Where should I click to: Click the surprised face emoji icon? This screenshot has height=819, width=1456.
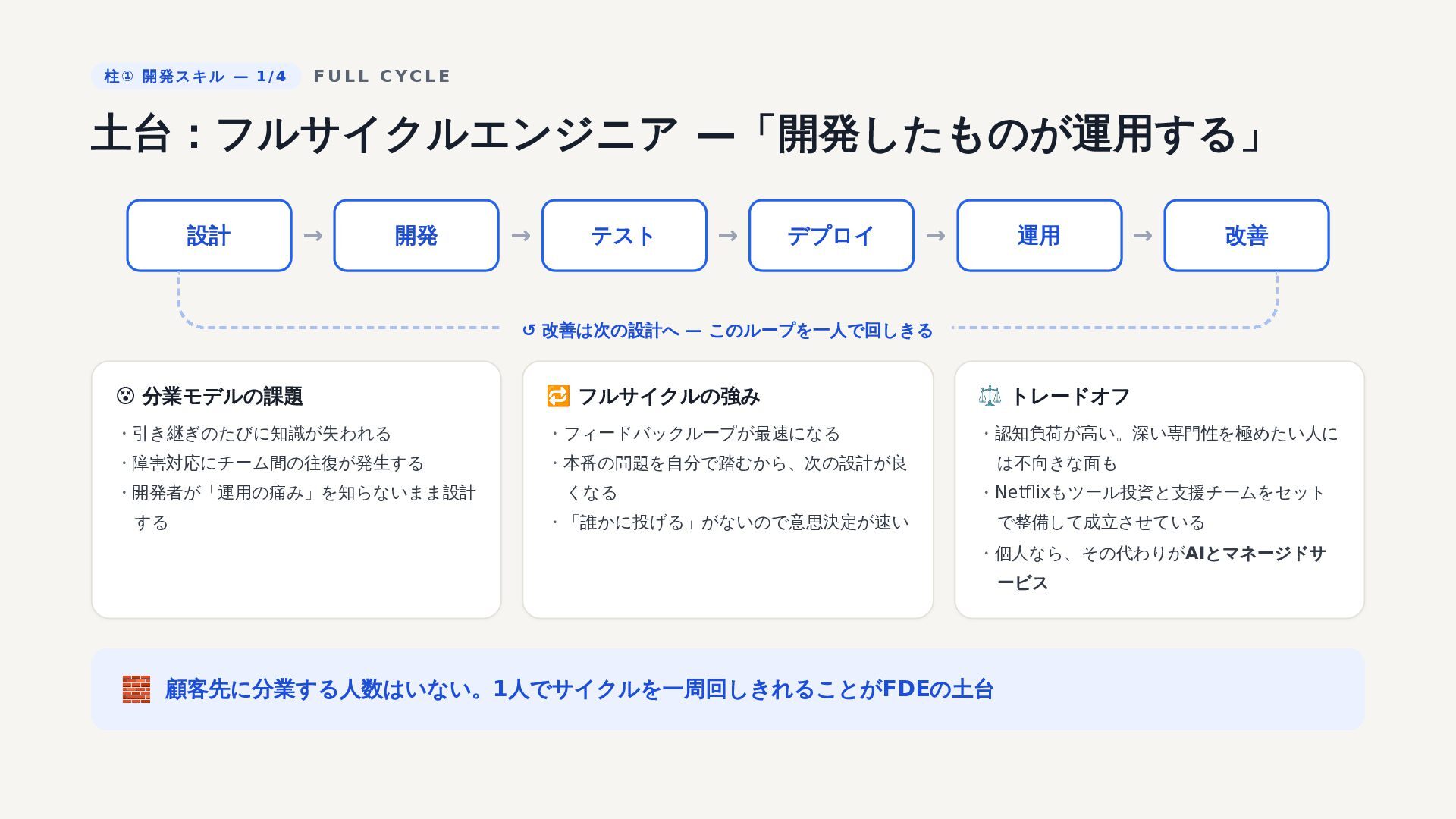[125, 396]
